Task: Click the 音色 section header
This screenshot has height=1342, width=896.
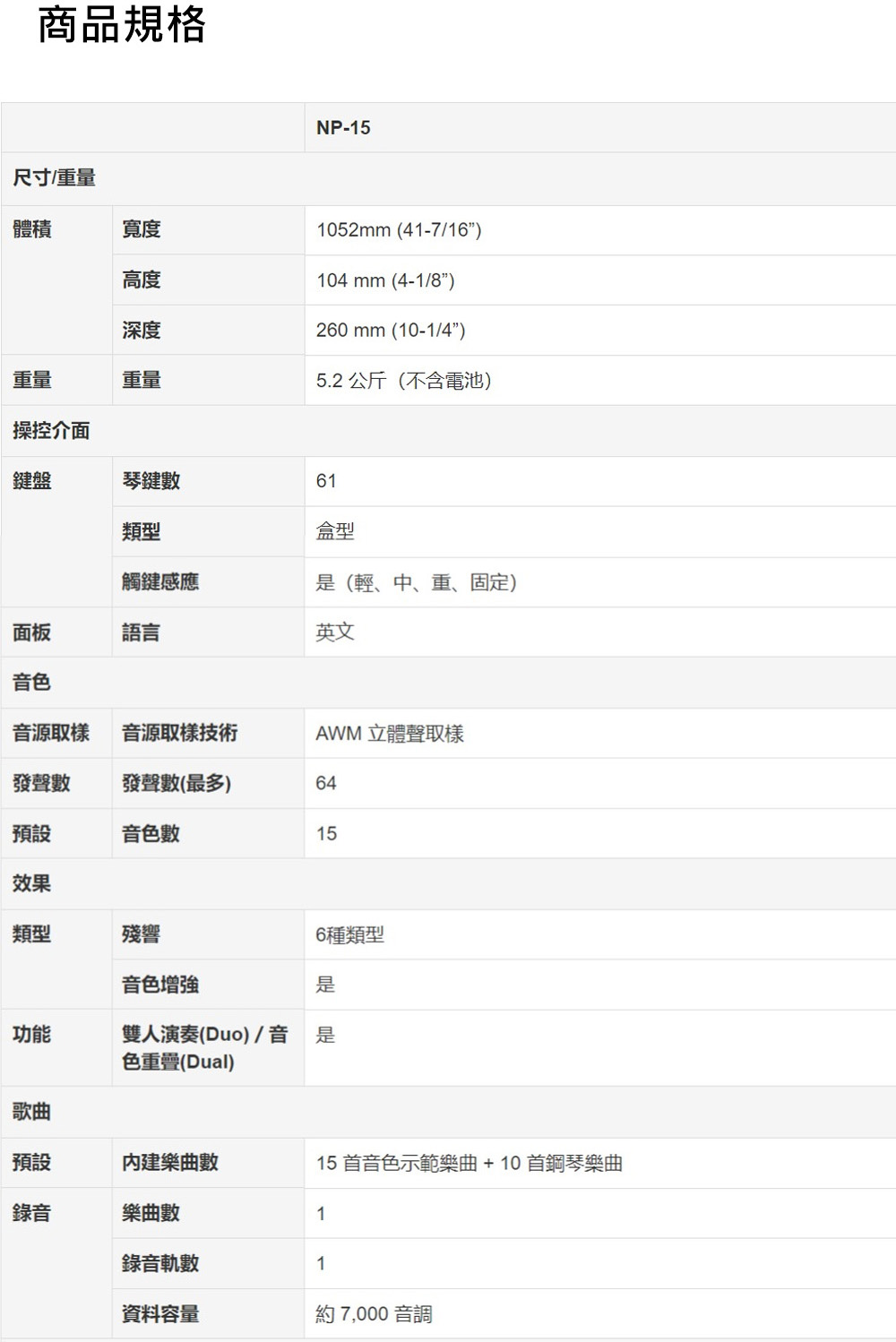Action: point(32,683)
